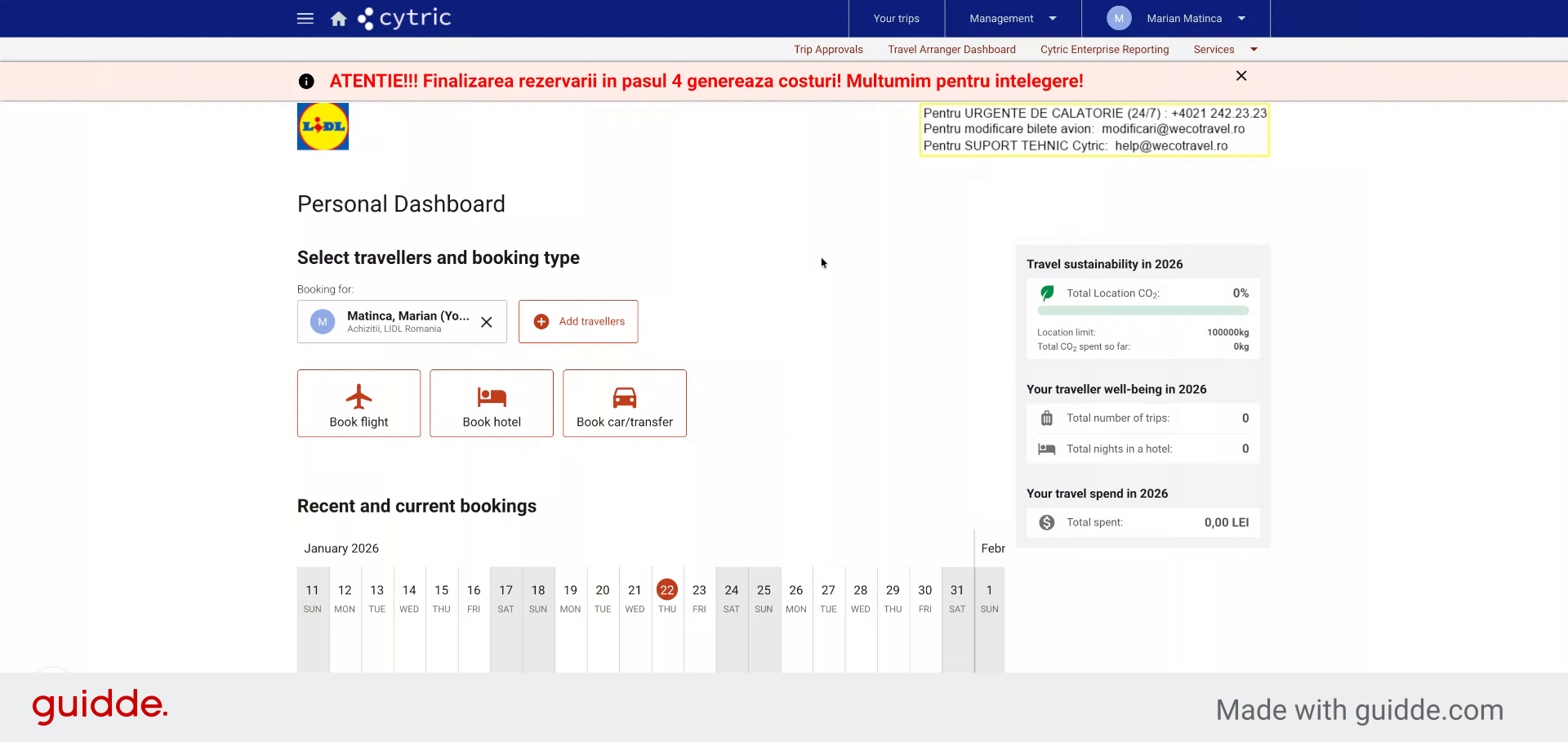Expand the Services dropdown
The height and width of the screenshot is (742, 1568).
(1225, 49)
